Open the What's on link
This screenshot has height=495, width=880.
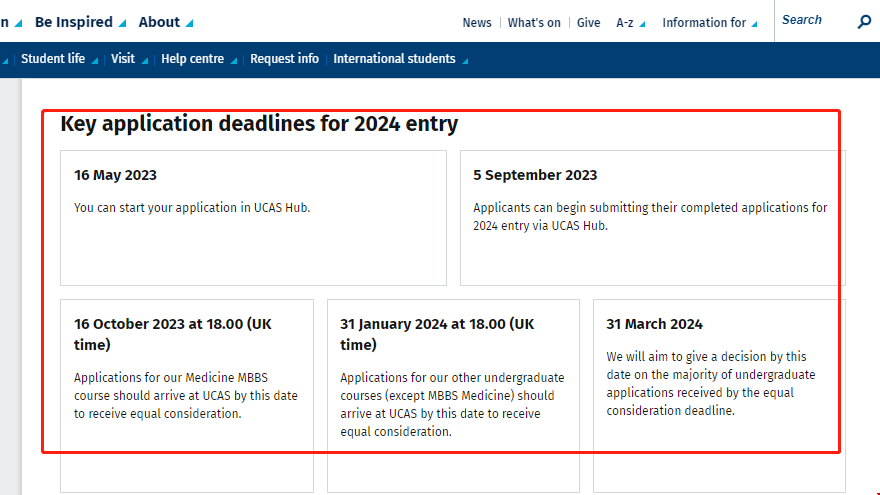click(x=534, y=23)
